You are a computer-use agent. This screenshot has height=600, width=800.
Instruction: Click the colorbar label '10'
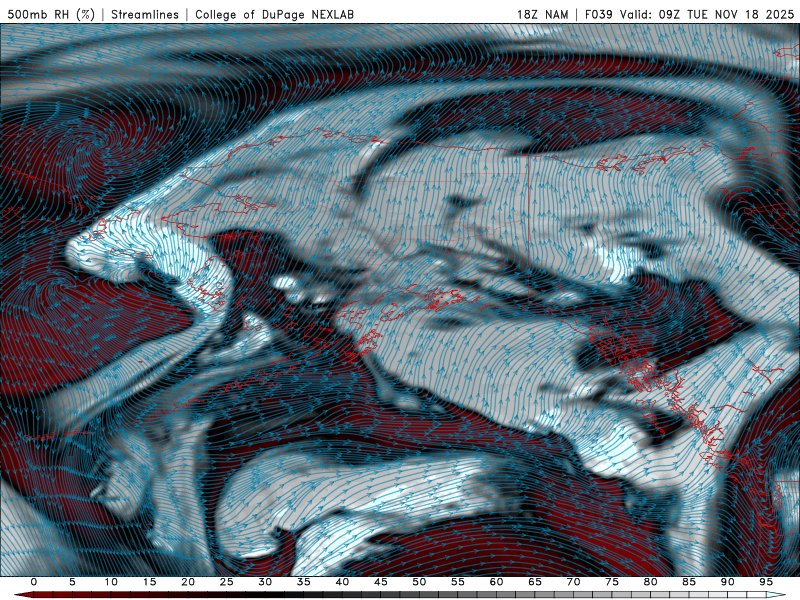tap(111, 582)
